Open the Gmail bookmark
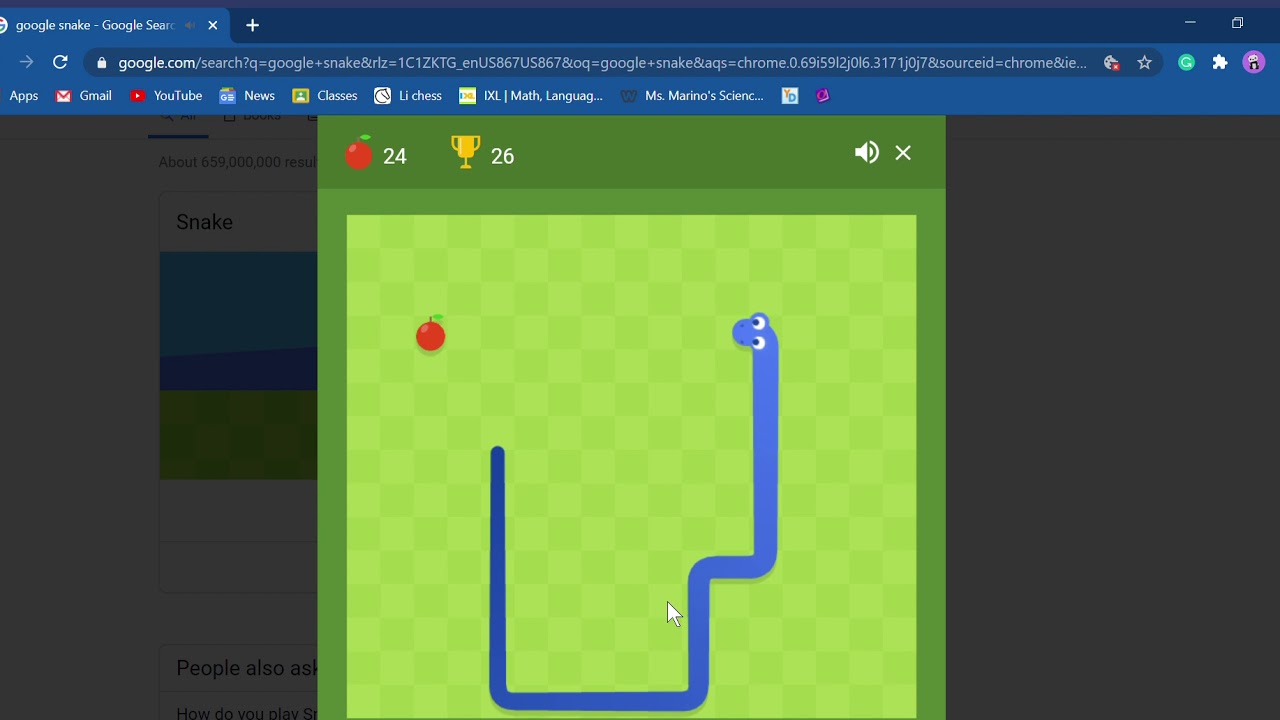The image size is (1280, 720). [x=84, y=96]
